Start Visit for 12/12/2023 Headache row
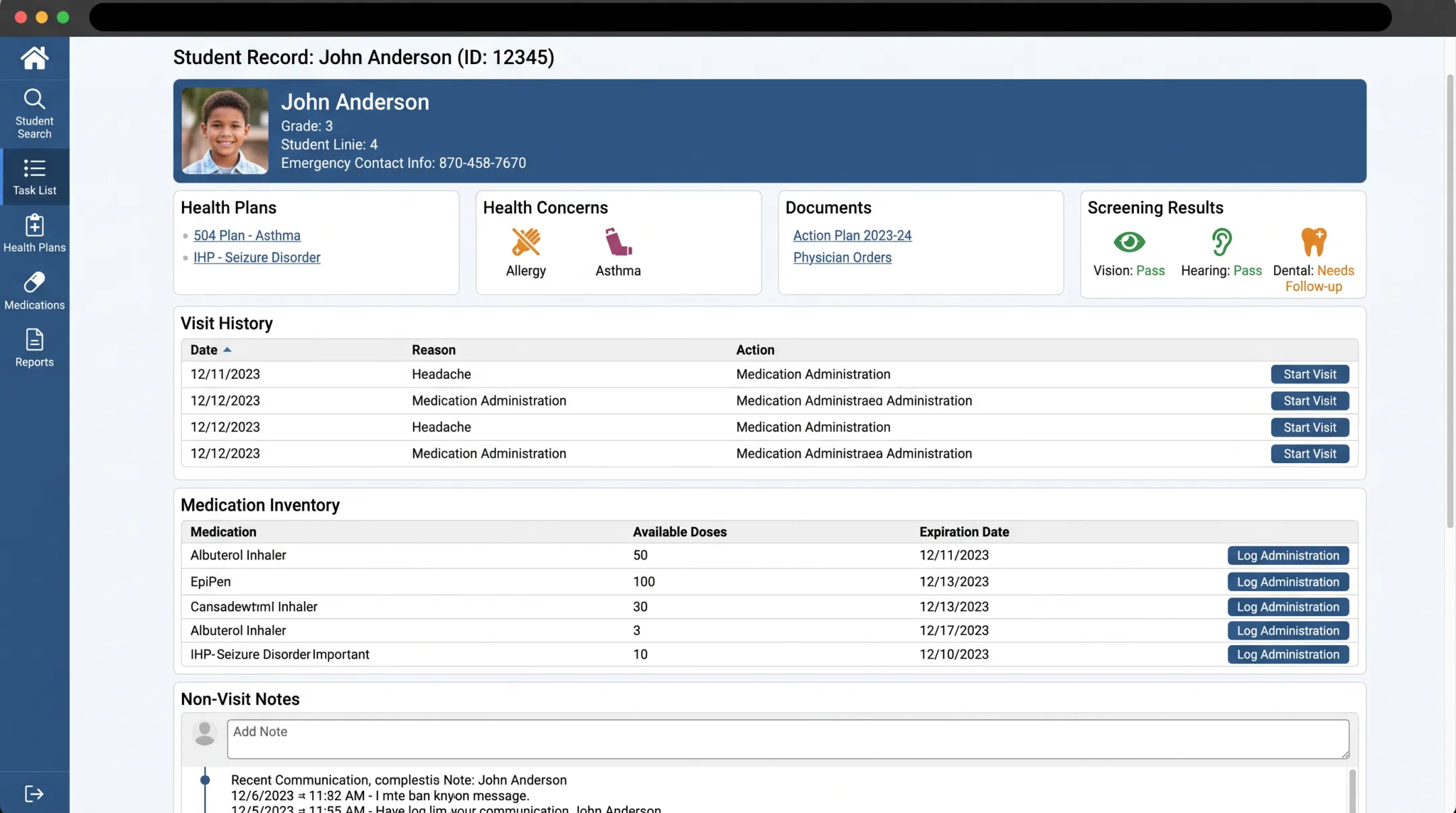1456x813 pixels. (x=1310, y=427)
